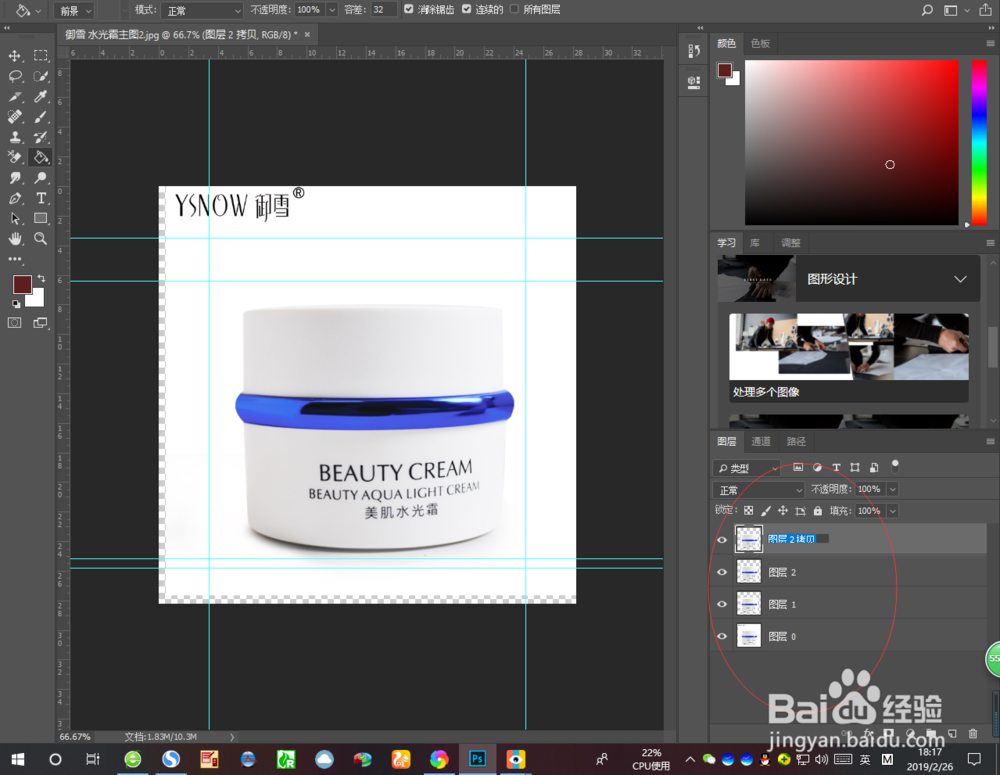Viewport: 1000px width, 775px height.
Task: Click the foreground color swatch in toolbar
Action: (x=21, y=284)
